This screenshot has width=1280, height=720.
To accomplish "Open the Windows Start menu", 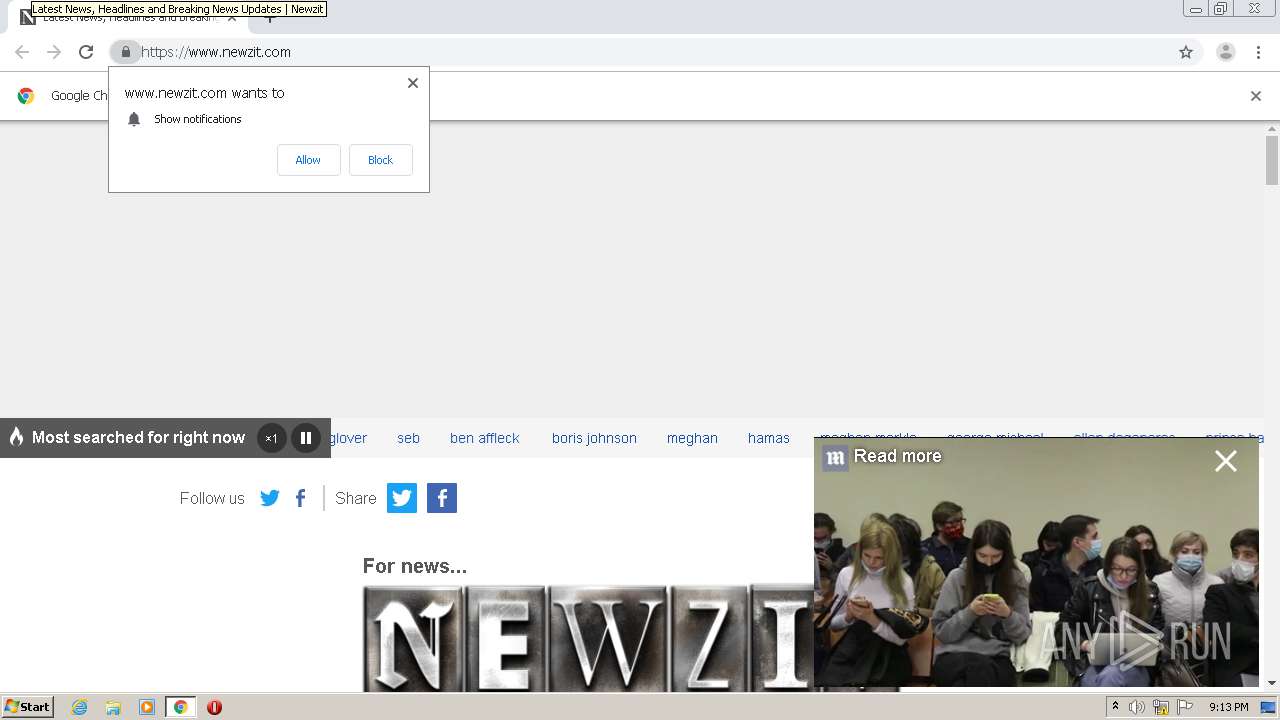I will point(28,707).
